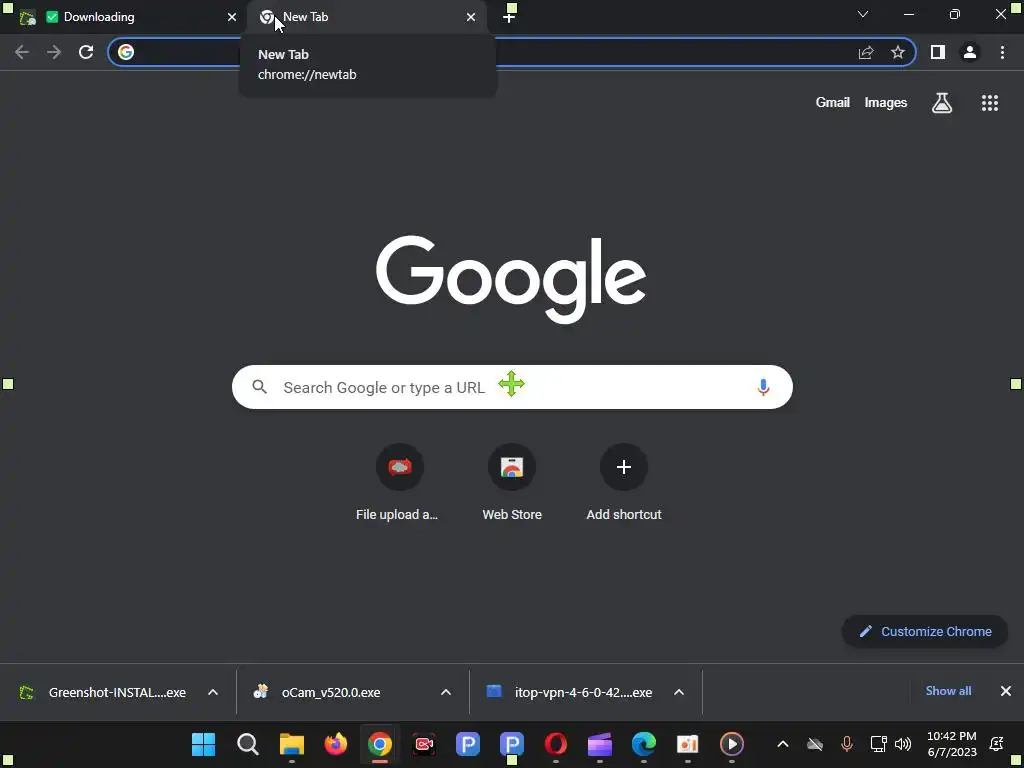Open the Greenshot-INSTAL....exe download

(x=104, y=692)
